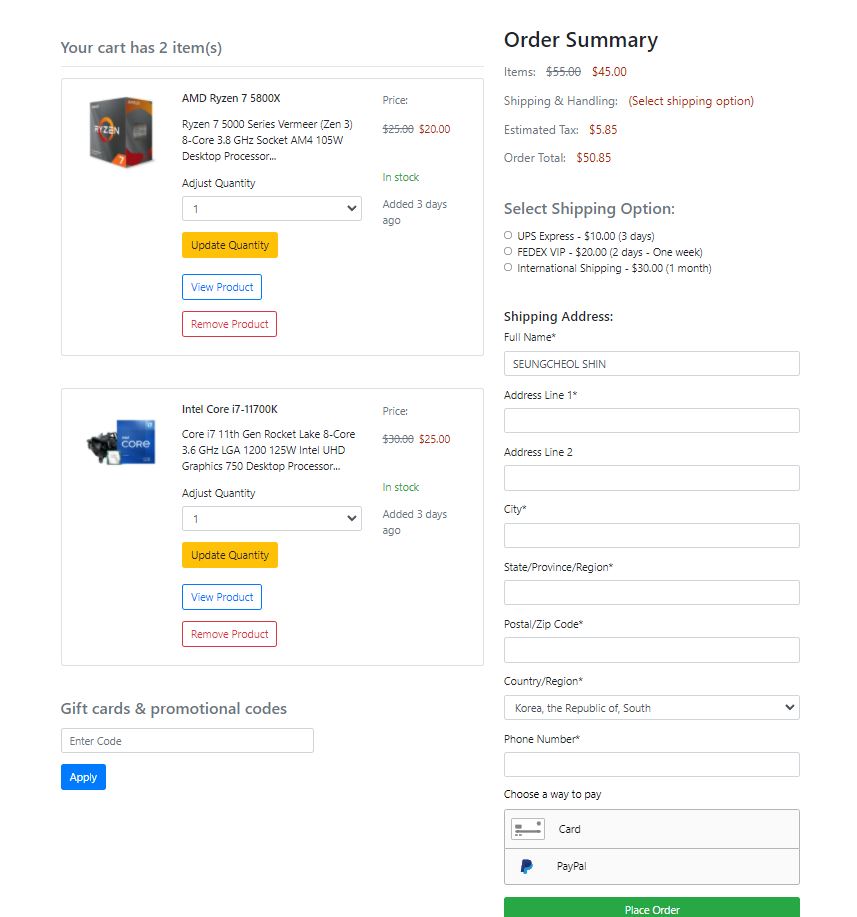This screenshot has height=917, width=857.
Task: Click the Postal/Zip Code field
Action: coord(652,650)
